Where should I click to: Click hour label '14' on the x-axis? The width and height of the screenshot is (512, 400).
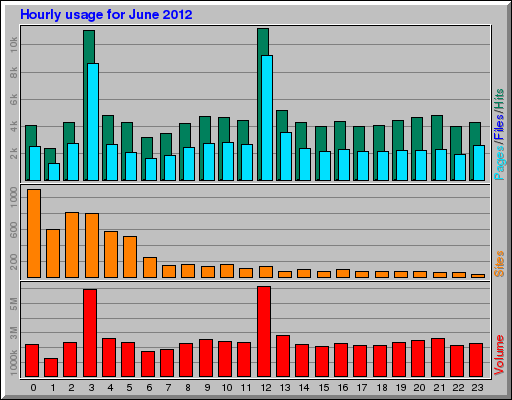pos(304,388)
